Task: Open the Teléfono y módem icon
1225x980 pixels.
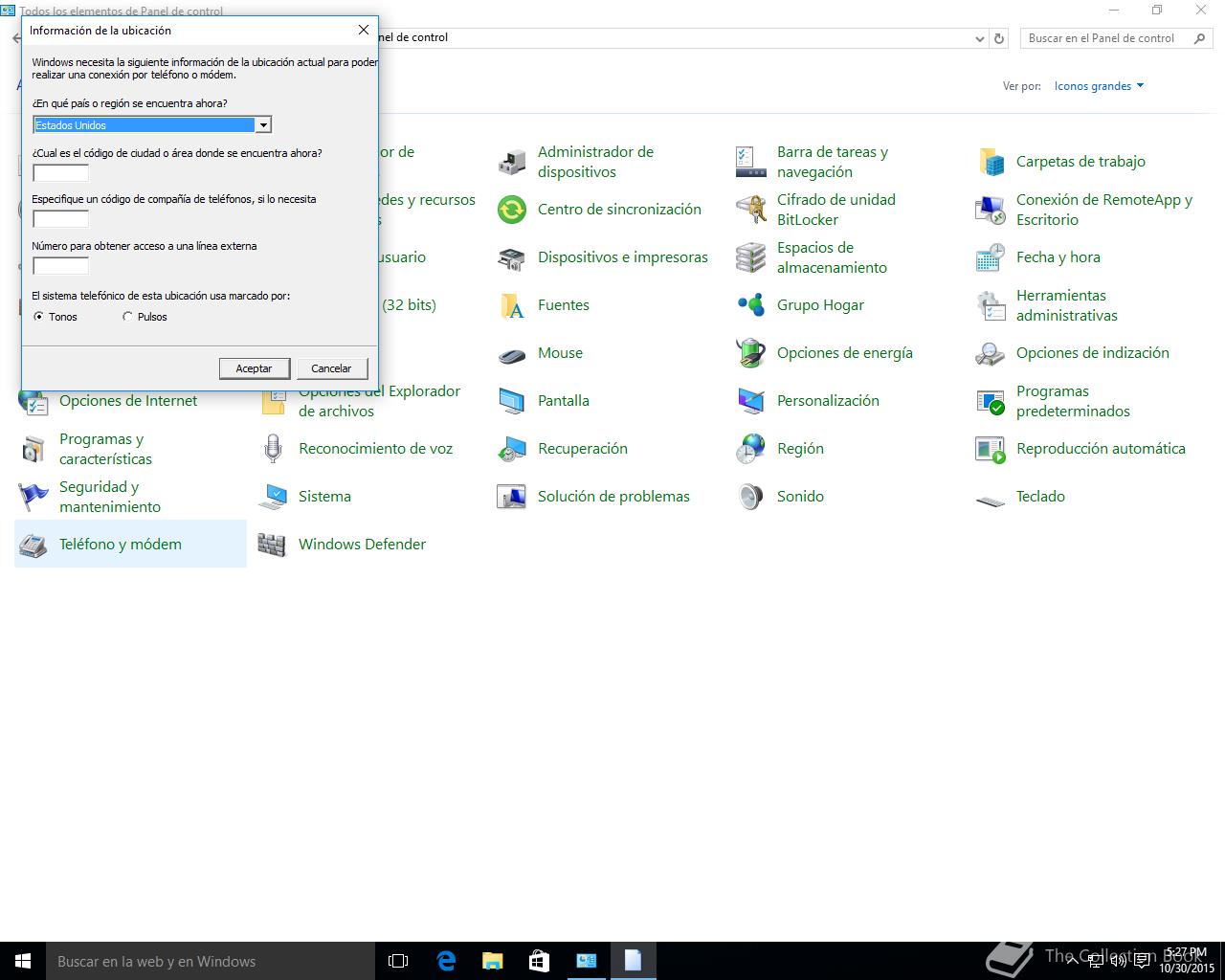Action: coord(33,545)
